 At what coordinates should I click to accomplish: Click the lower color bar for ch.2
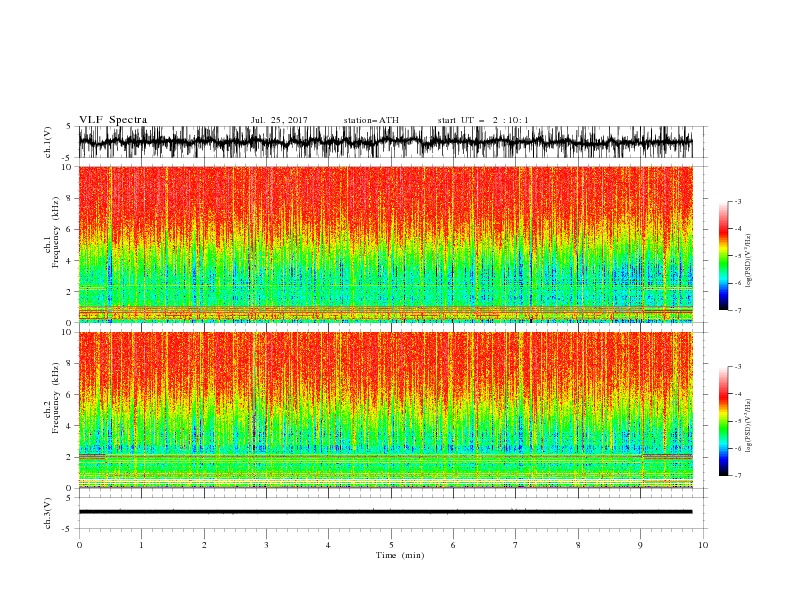pyautogui.click(x=723, y=421)
